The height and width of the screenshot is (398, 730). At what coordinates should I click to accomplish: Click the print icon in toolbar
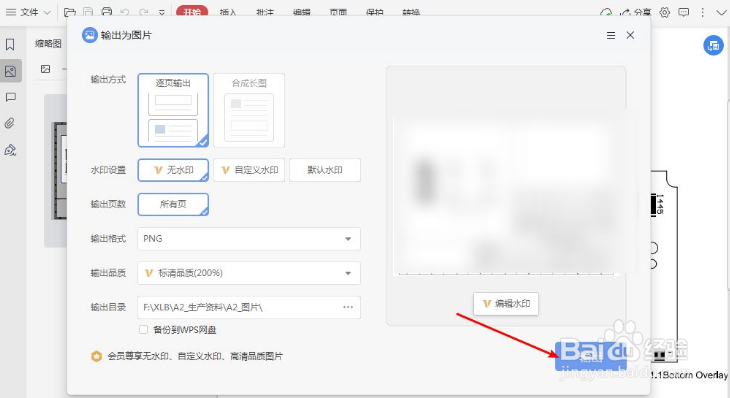click(x=107, y=12)
